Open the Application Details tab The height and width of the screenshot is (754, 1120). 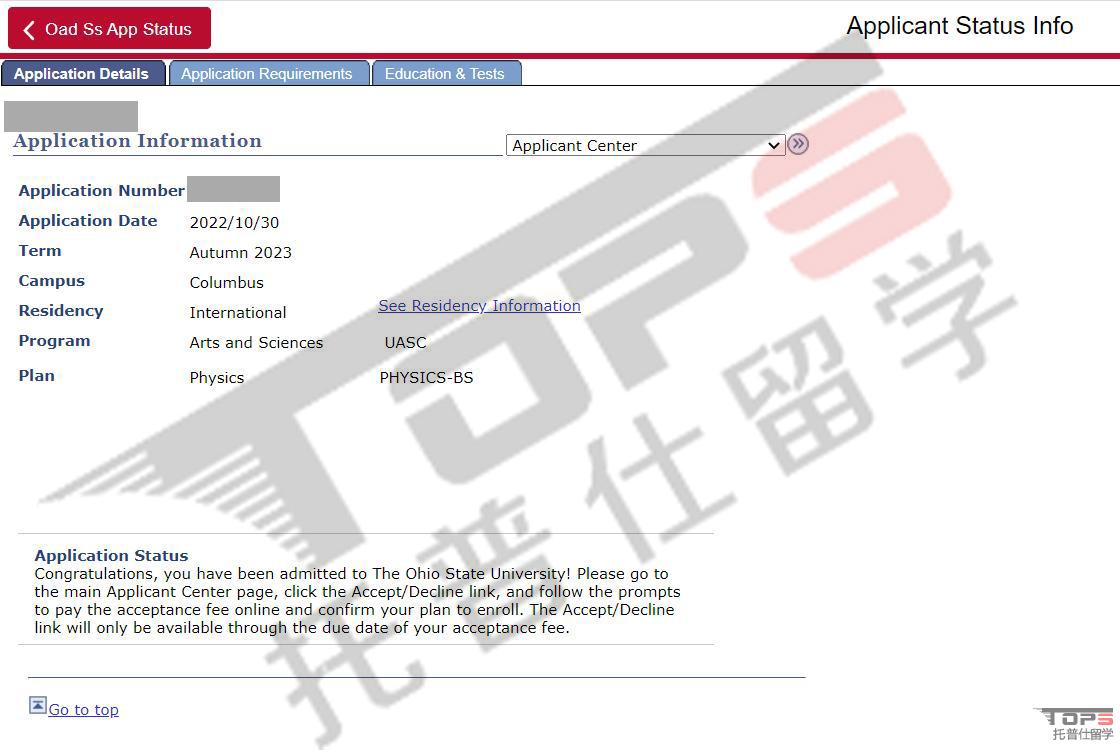pyautogui.click(x=83, y=74)
